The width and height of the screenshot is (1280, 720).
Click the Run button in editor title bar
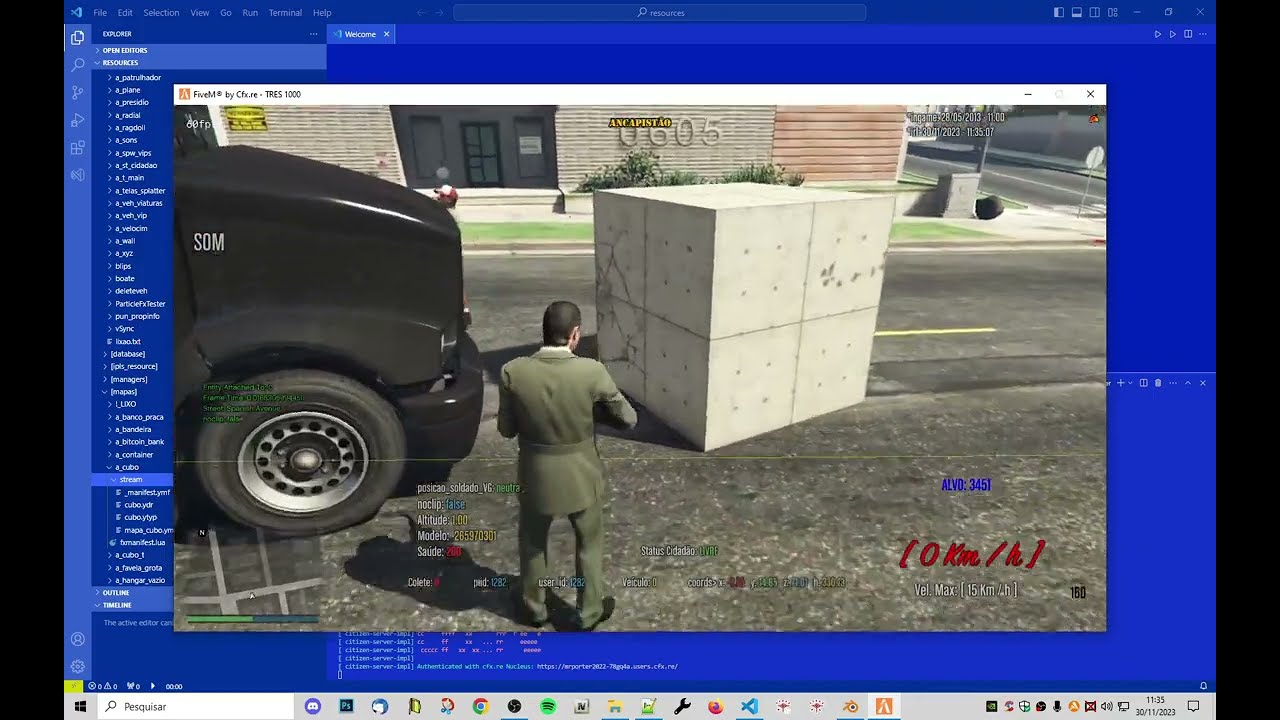tap(1158, 34)
